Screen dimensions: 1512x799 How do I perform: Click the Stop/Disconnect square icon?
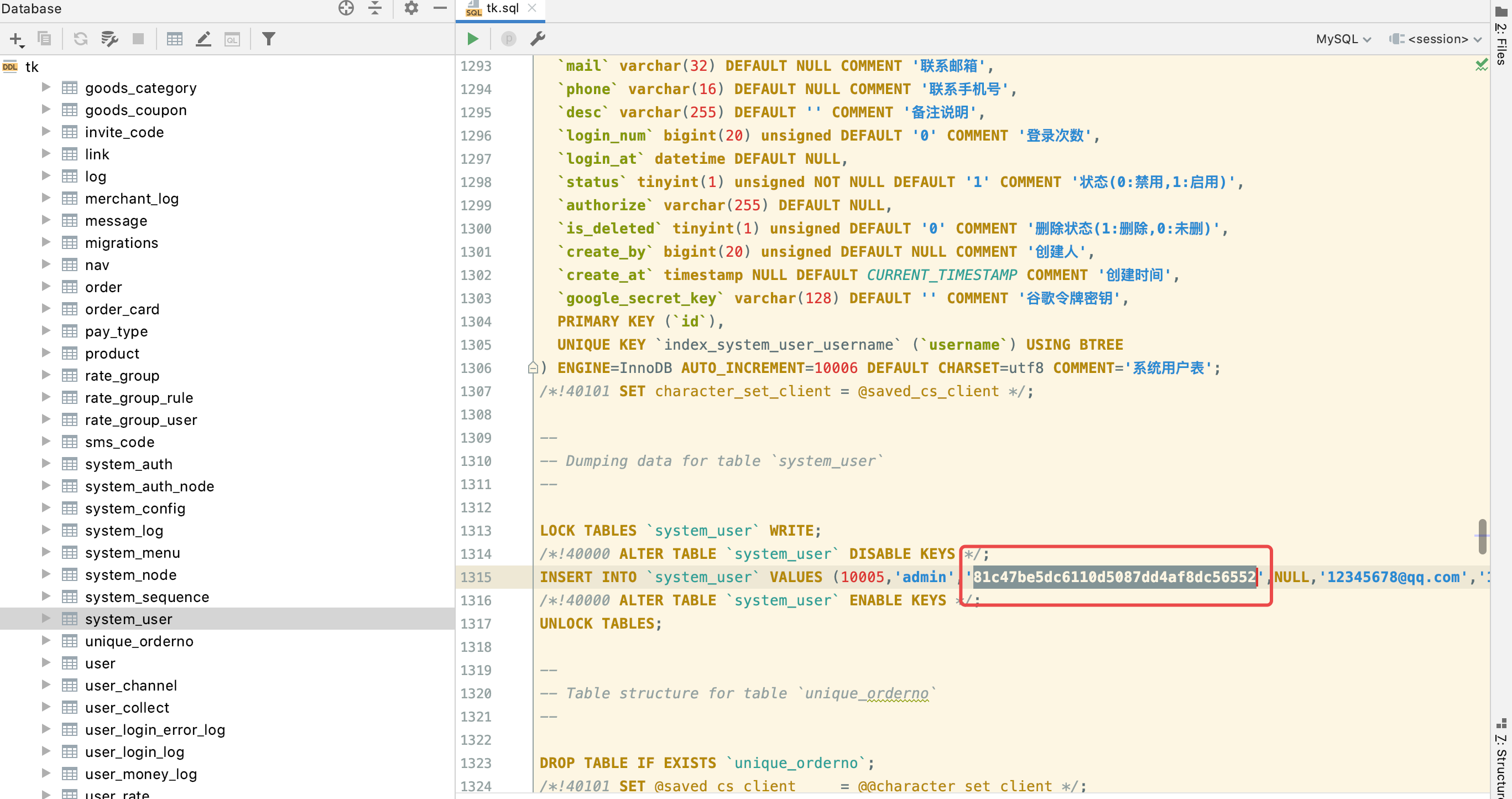pos(138,39)
